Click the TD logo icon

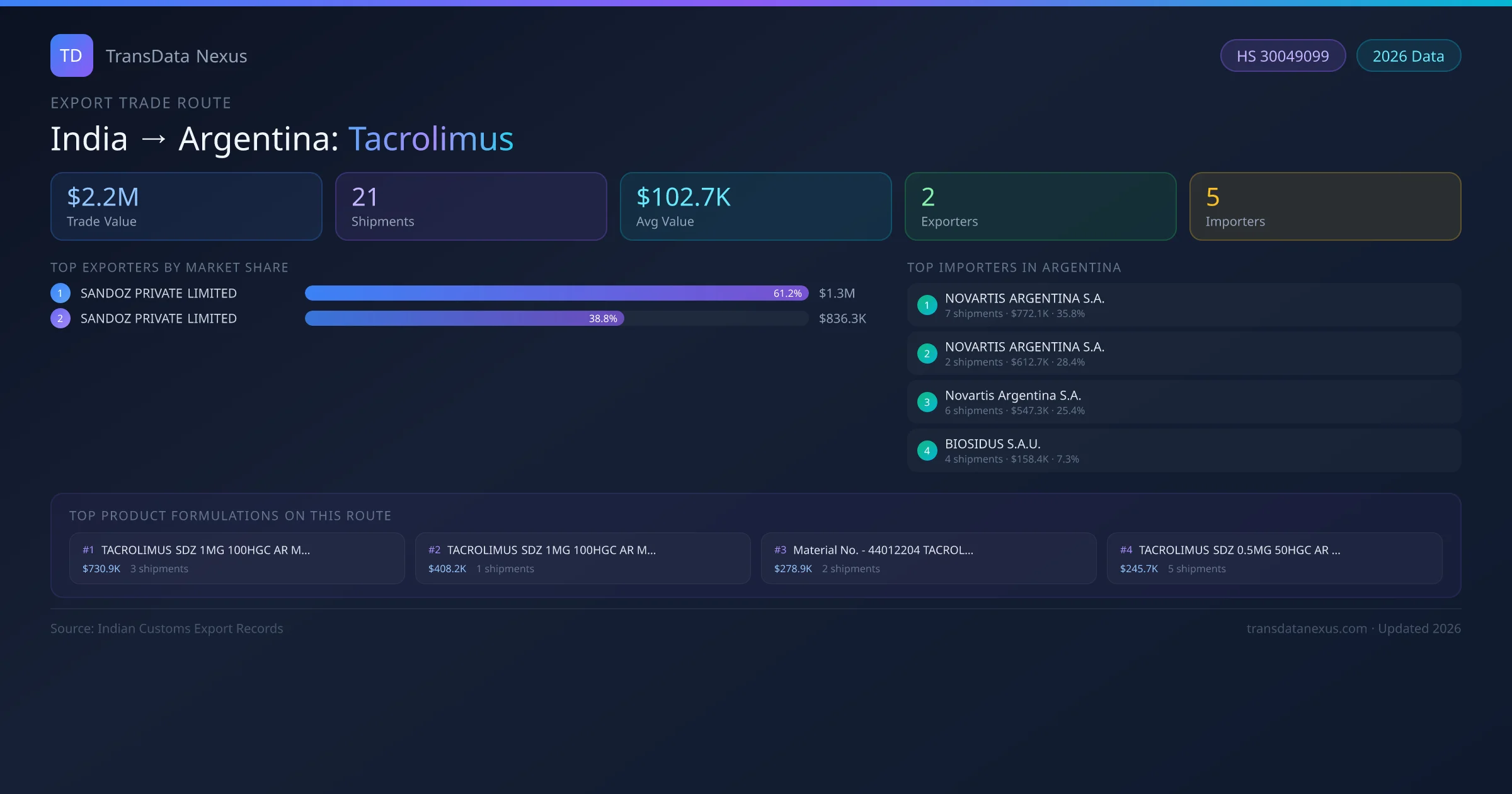point(71,55)
